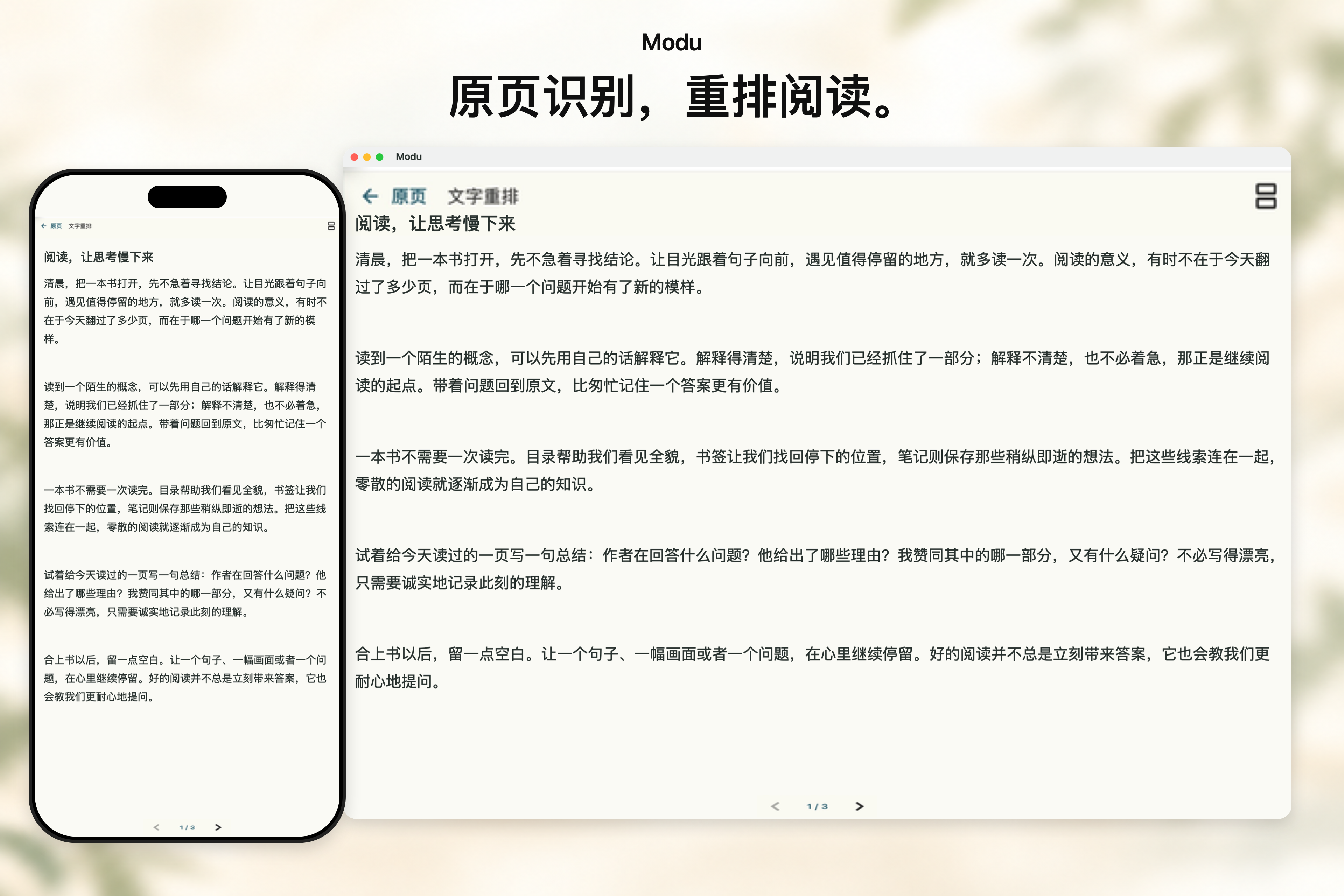Click desktop paragraph starting with 读到一个陌生的概念
The width and height of the screenshot is (1344, 896).
pyautogui.click(x=813, y=372)
